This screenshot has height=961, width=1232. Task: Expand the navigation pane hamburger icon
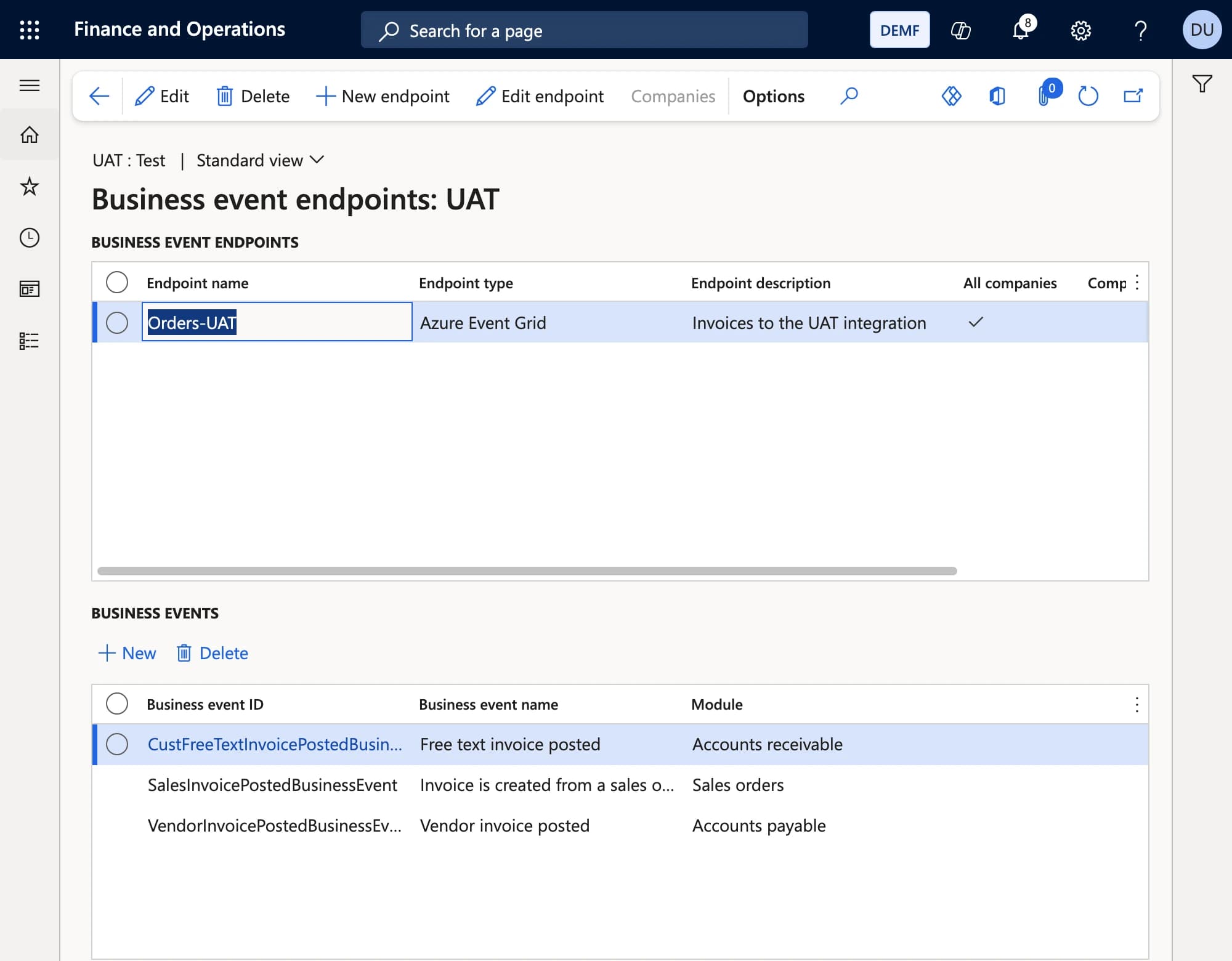point(30,85)
